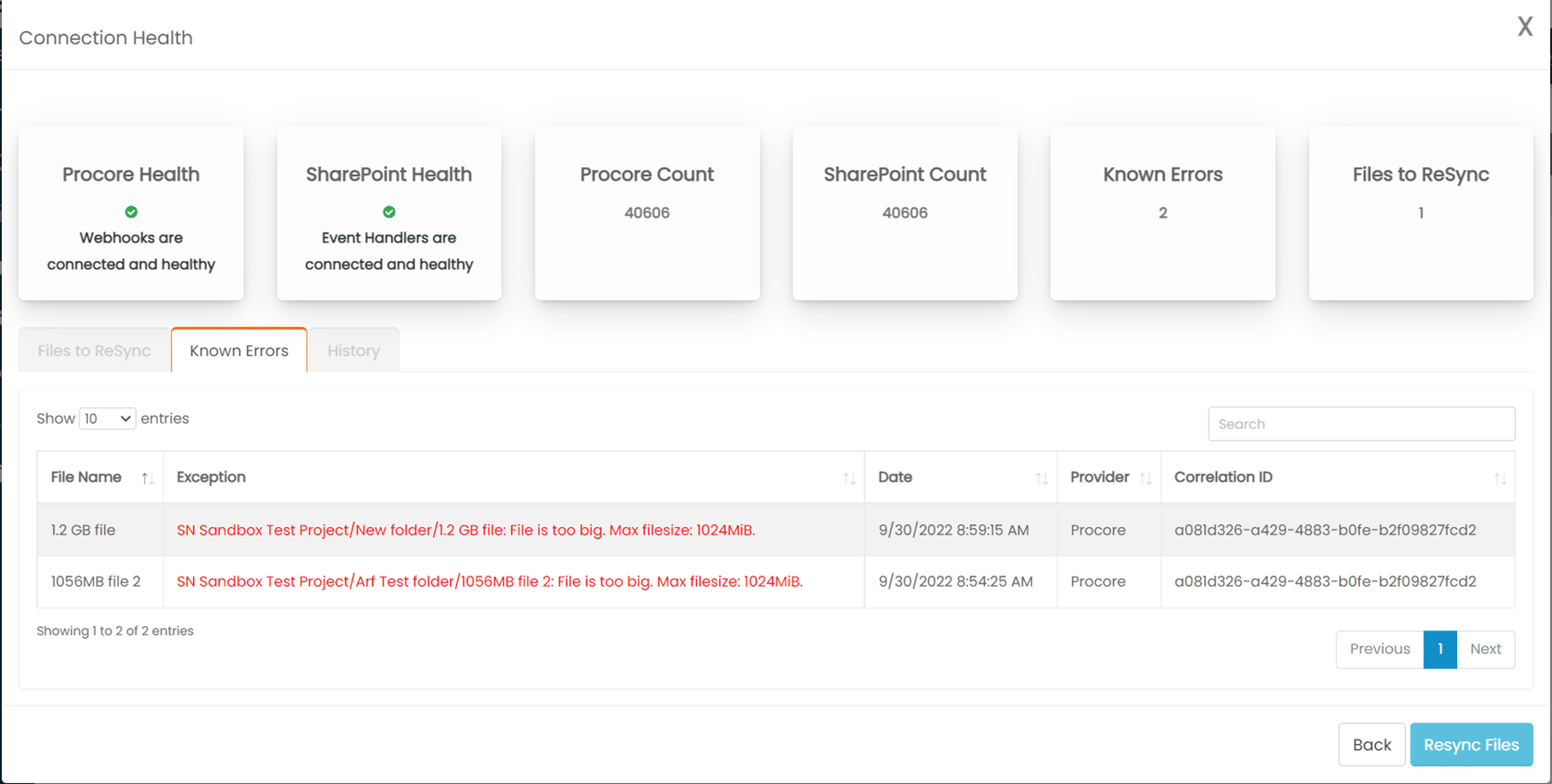Click the SharePoint Health green status icon

click(x=389, y=212)
